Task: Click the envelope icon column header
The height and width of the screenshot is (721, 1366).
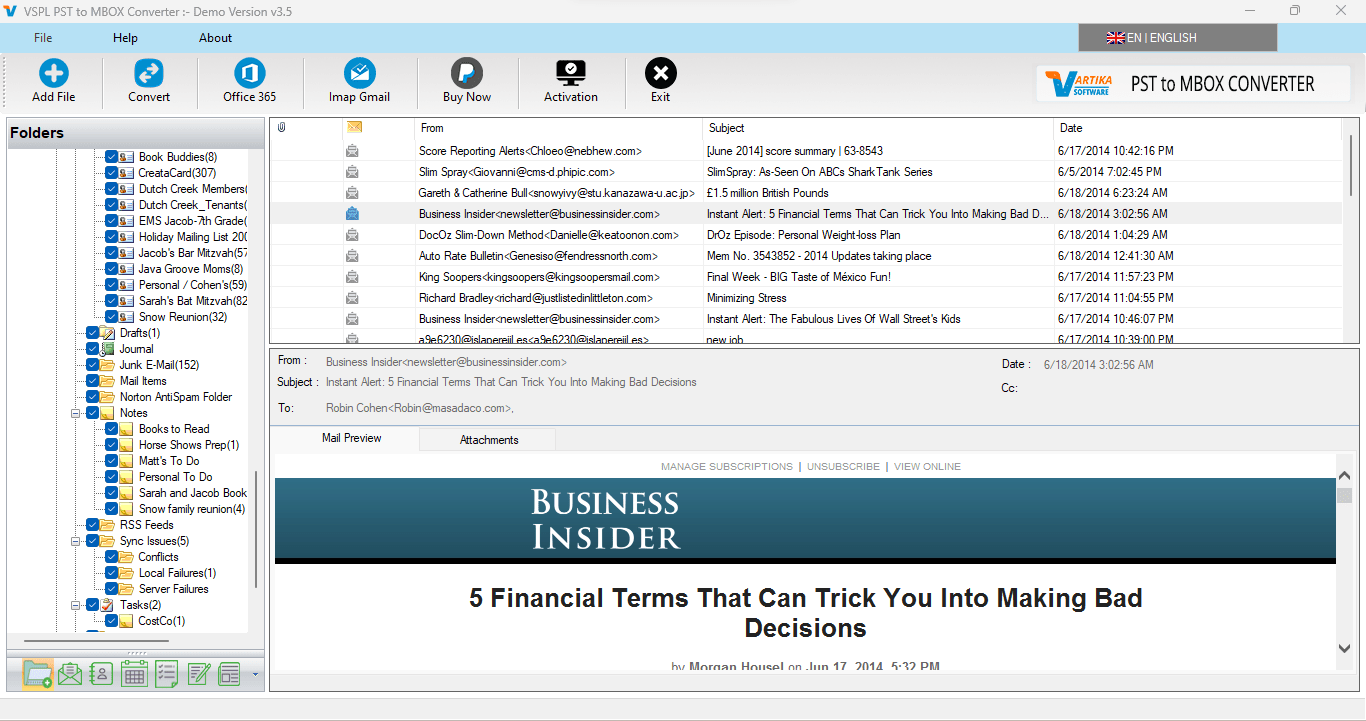Action: (x=353, y=127)
